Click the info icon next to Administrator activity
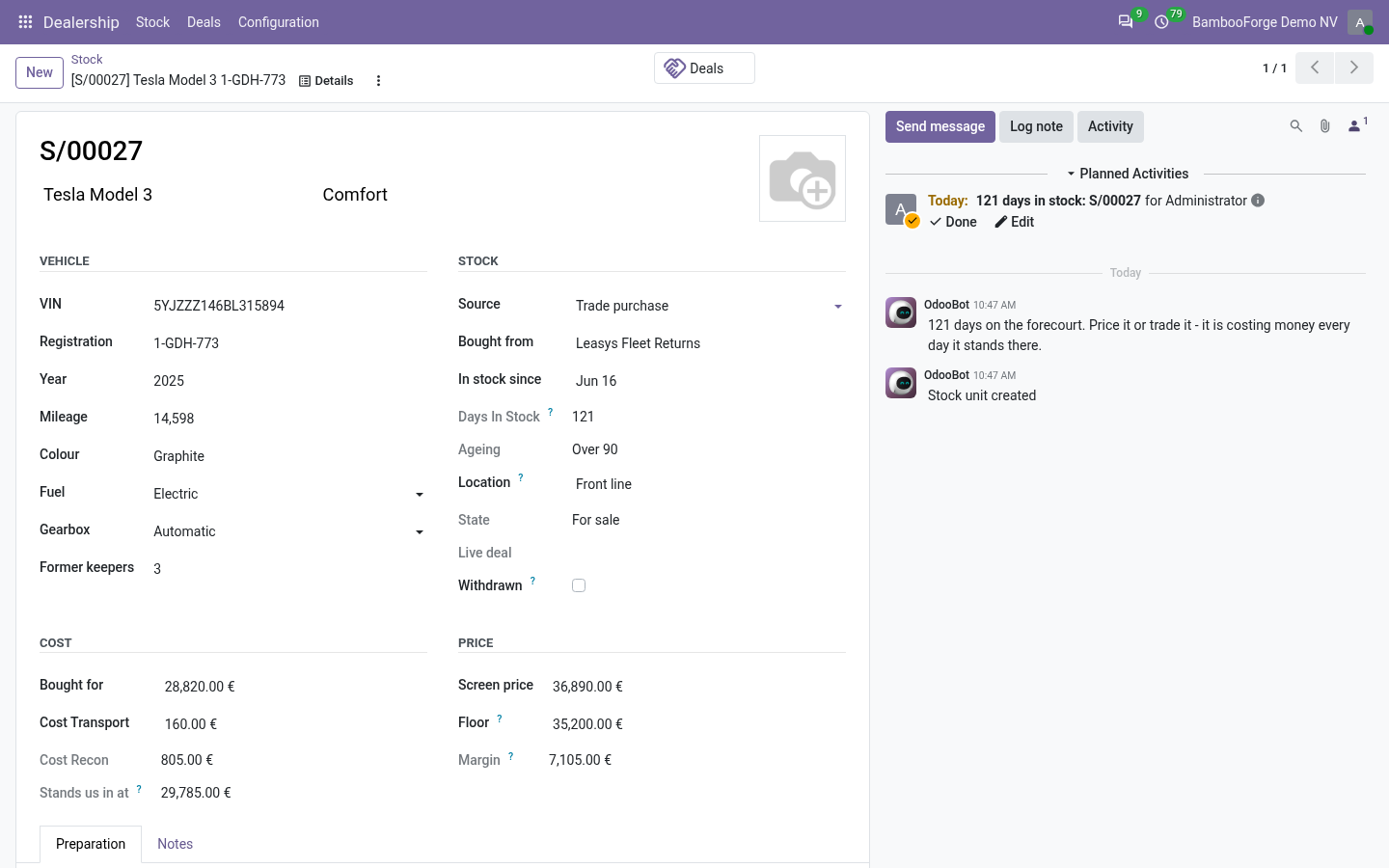Screen dimensions: 1389x868 (1258, 201)
